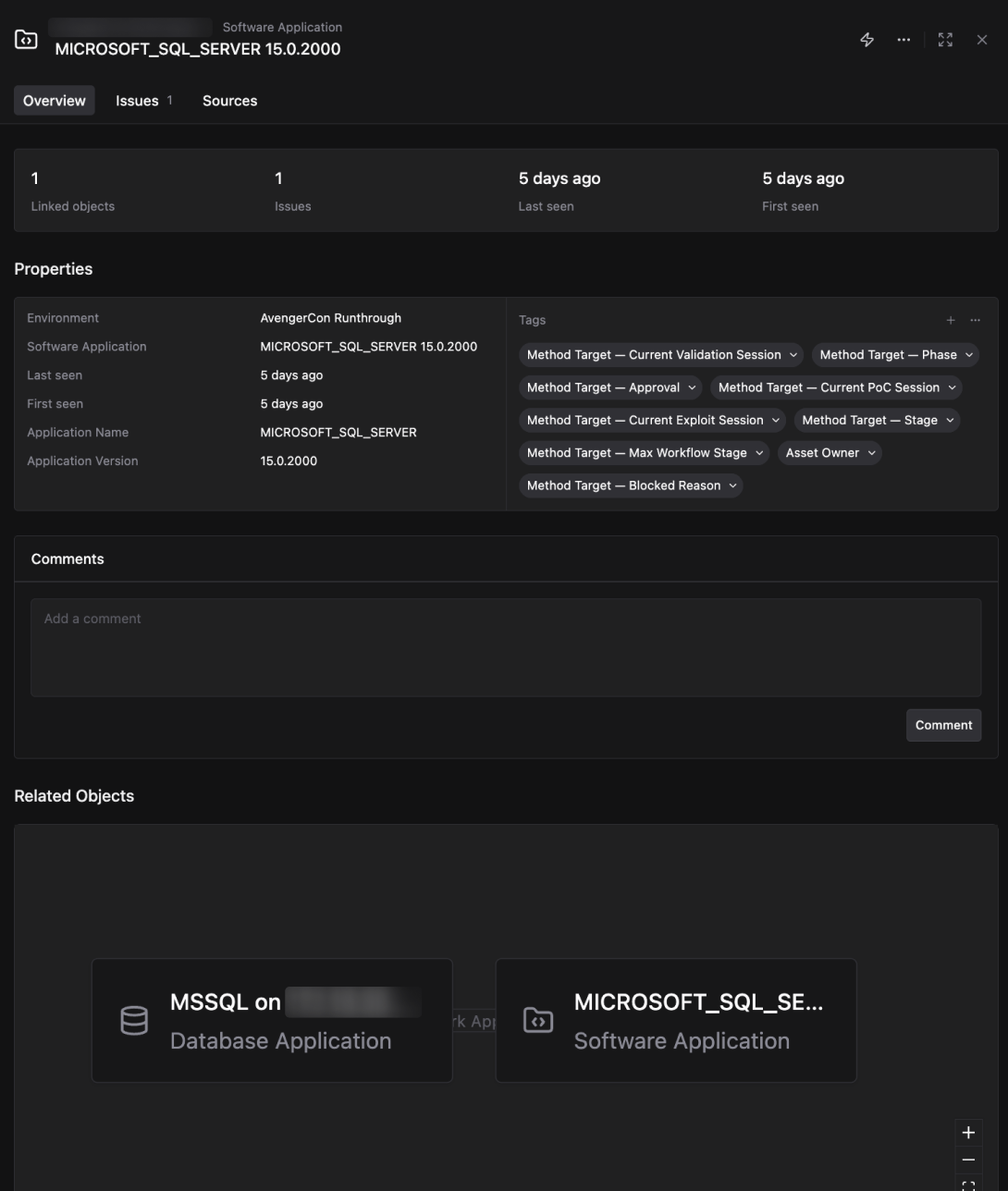Open the MSSQL Database Application card
Image resolution: width=1008 pixels, height=1191 pixels.
272,1021
